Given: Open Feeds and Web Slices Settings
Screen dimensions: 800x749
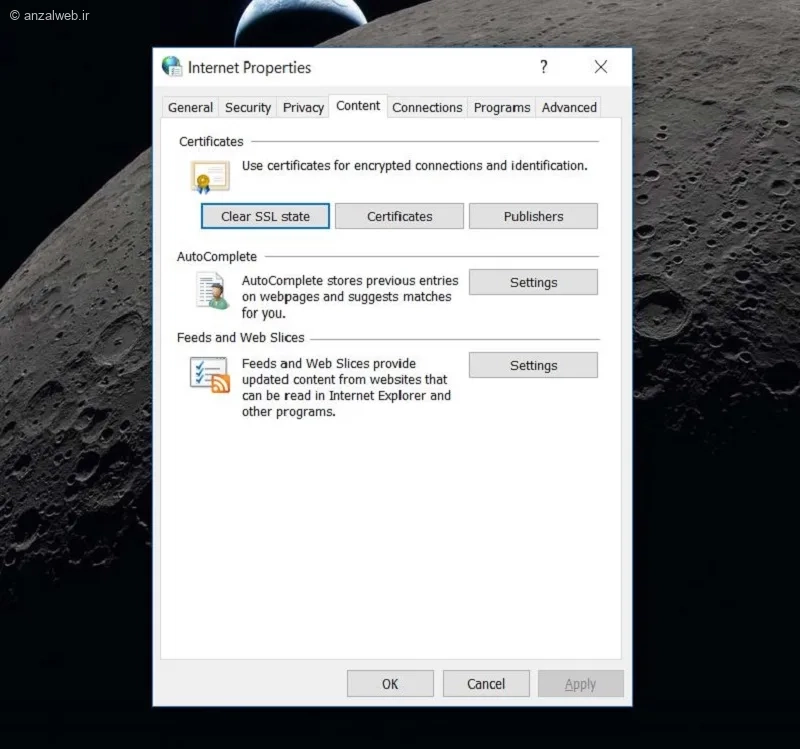Looking at the screenshot, I should tap(533, 365).
